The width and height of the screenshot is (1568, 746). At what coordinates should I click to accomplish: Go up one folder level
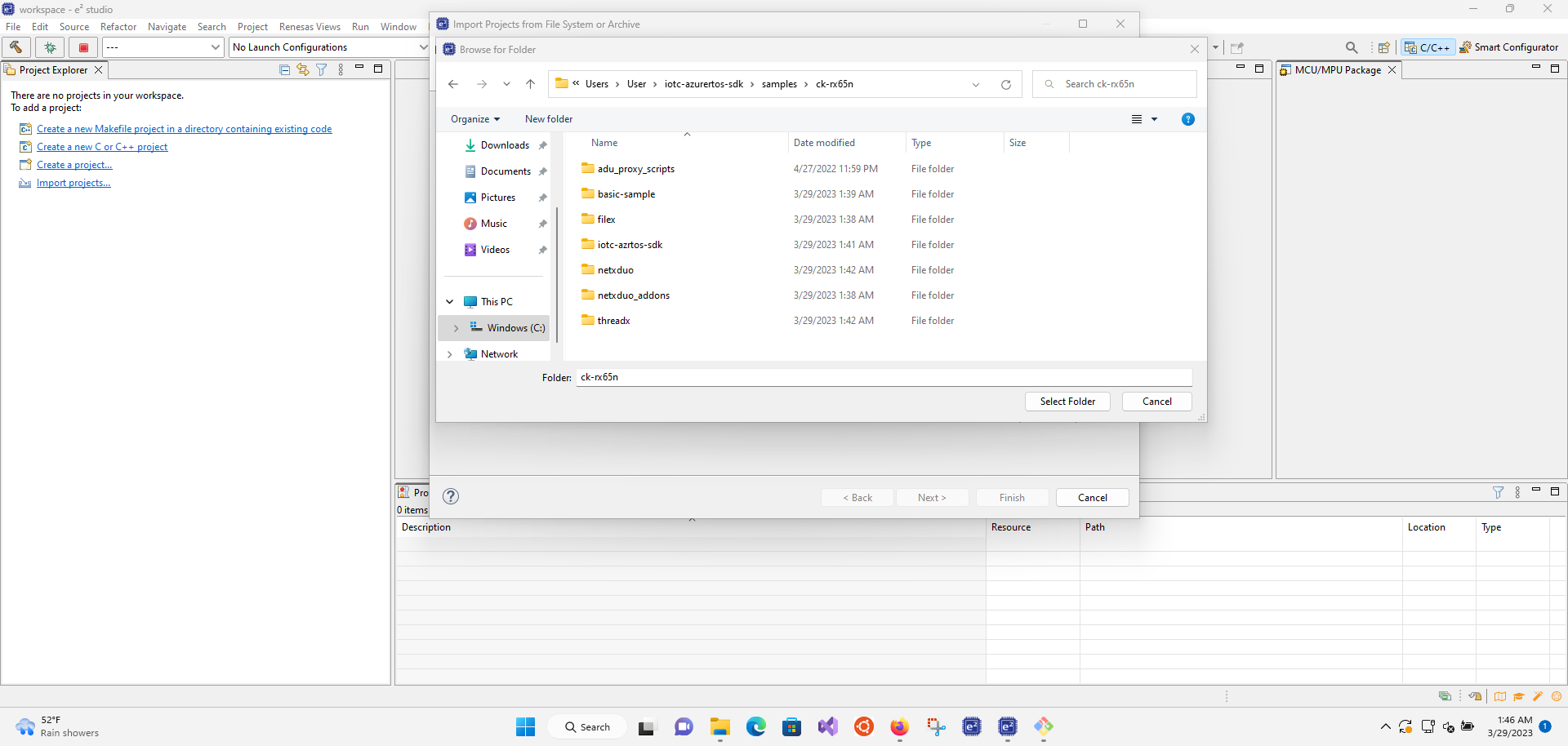pyautogui.click(x=531, y=84)
